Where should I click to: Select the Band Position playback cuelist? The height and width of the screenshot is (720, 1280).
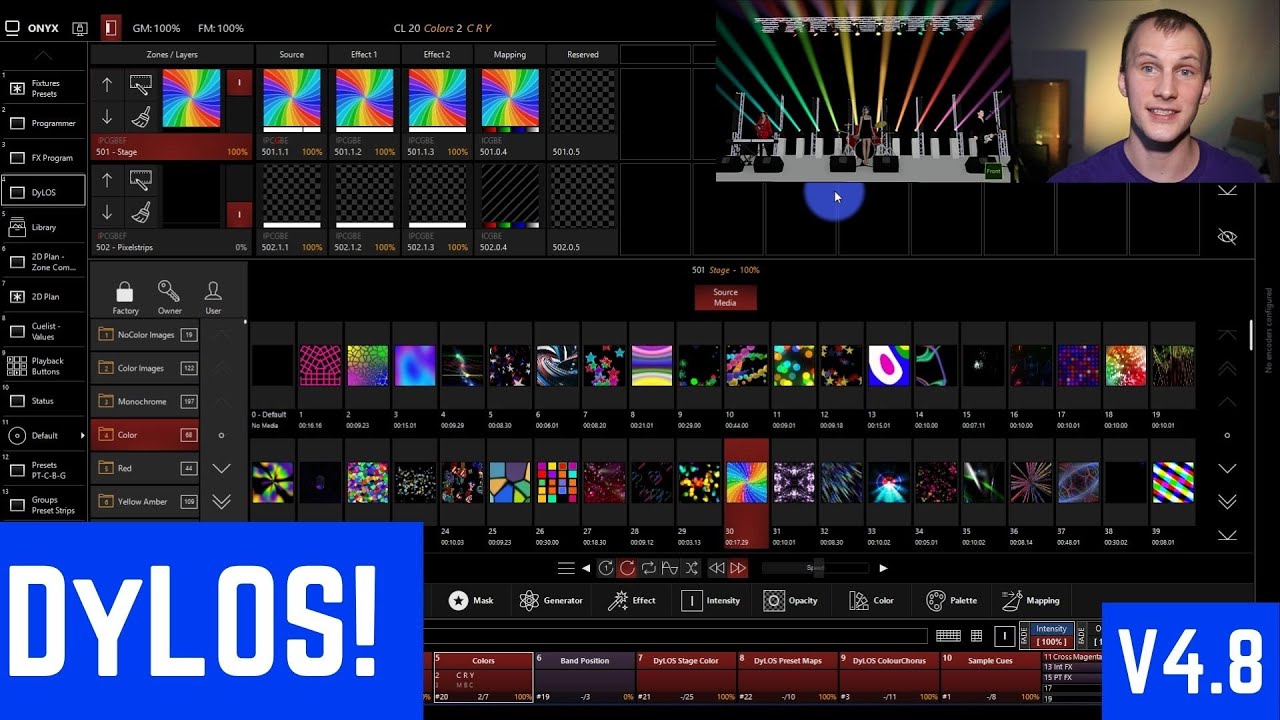pos(584,675)
